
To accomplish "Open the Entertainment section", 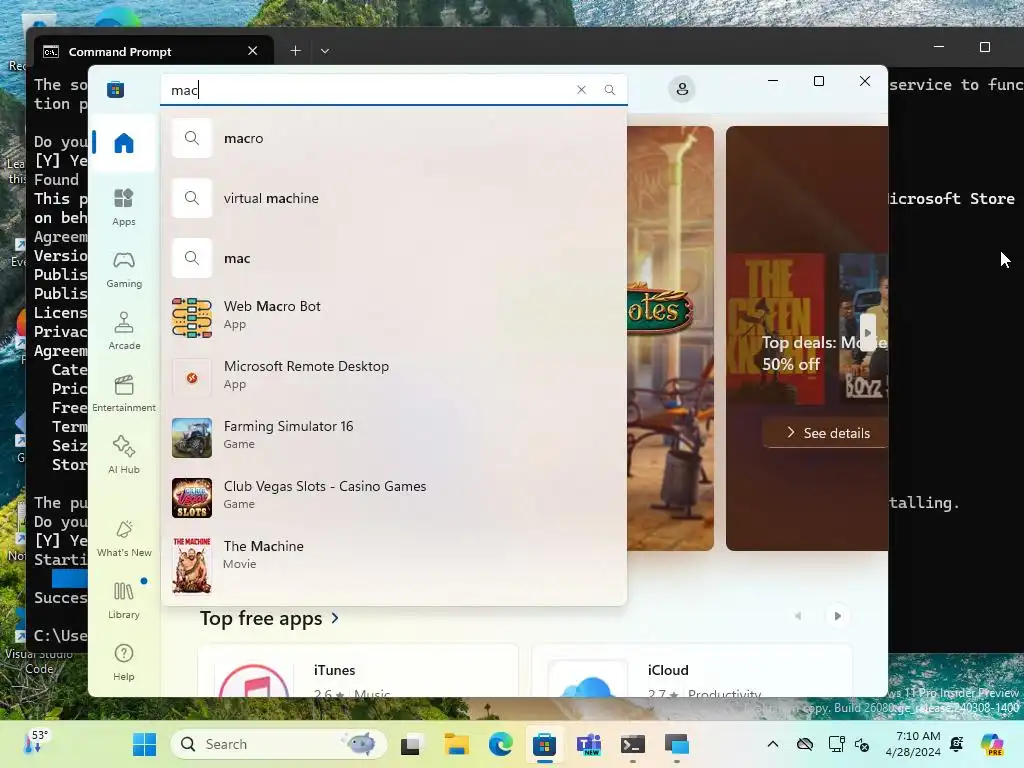I will click(x=123, y=393).
